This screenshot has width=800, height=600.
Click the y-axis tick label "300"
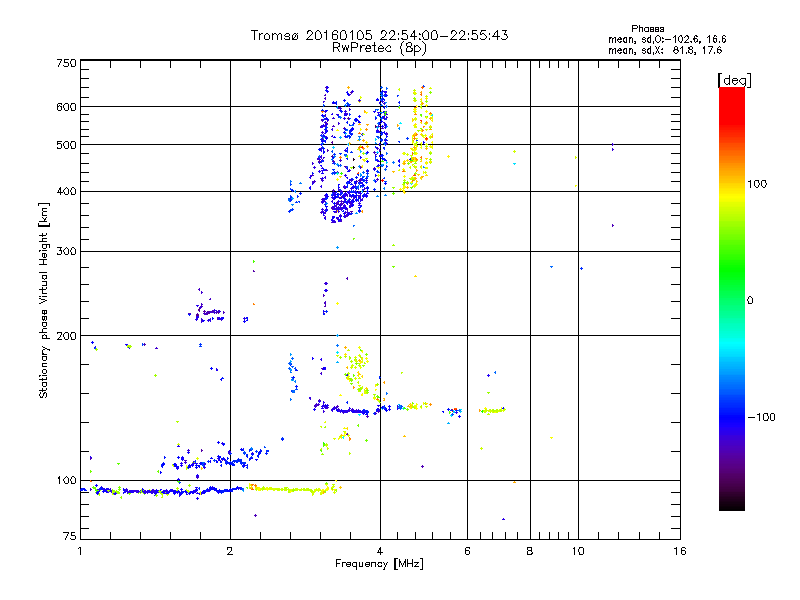click(x=66, y=251)
